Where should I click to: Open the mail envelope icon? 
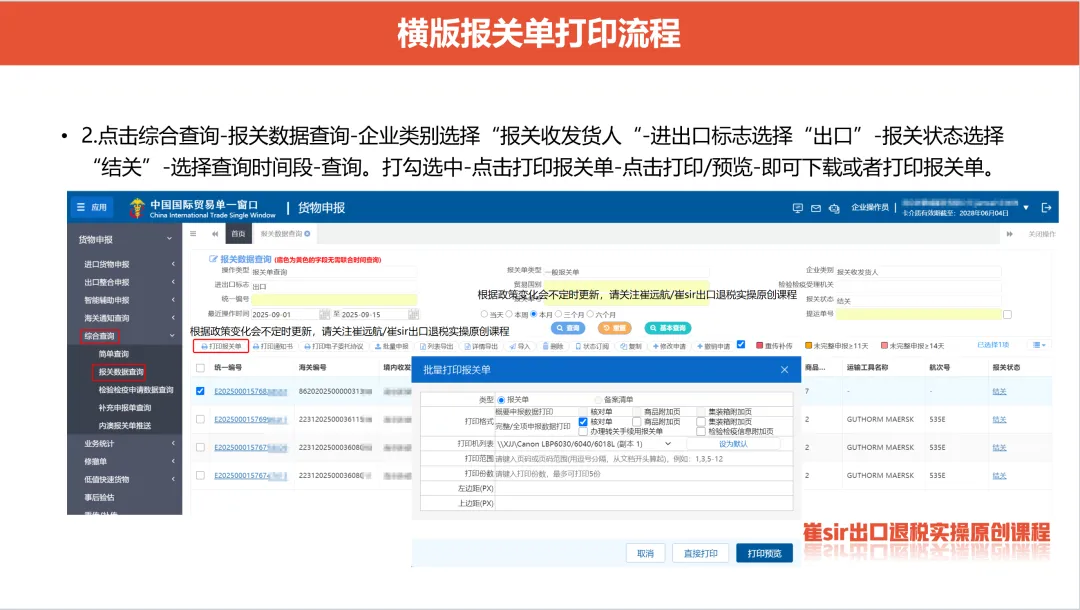(x=816, y=208)
